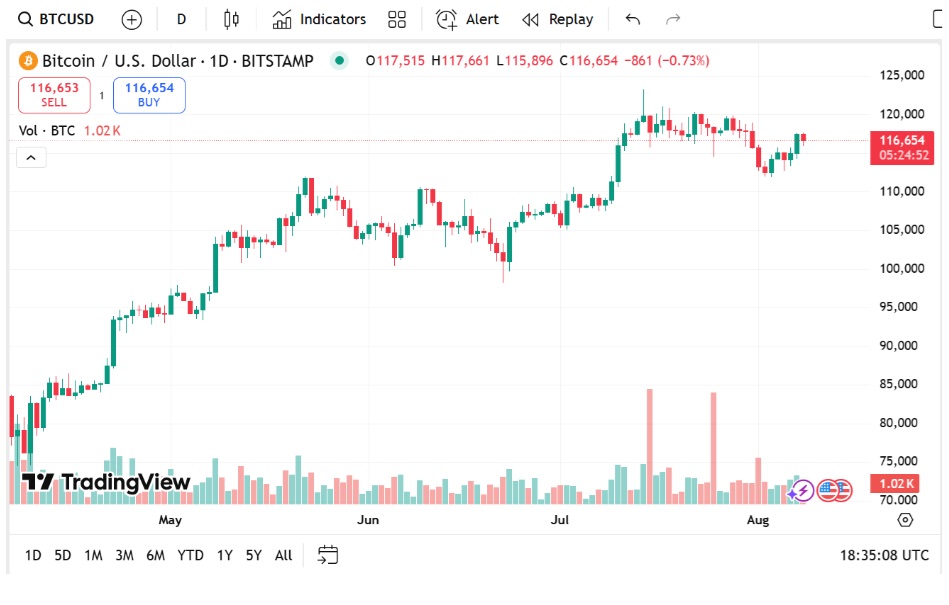Open the Indicators panel
The width and height of the screenshot is (949, 605).
318,18
